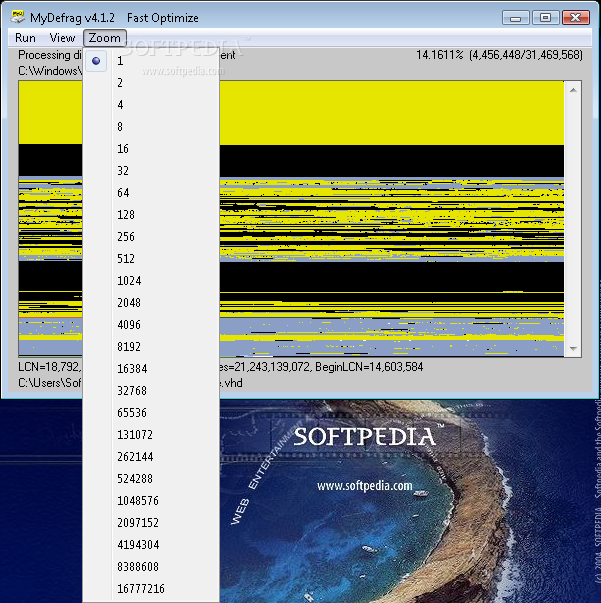Select zoom level 32
Image resolution: width=601 pixels, height=603 pixels.
coord(151,170)
